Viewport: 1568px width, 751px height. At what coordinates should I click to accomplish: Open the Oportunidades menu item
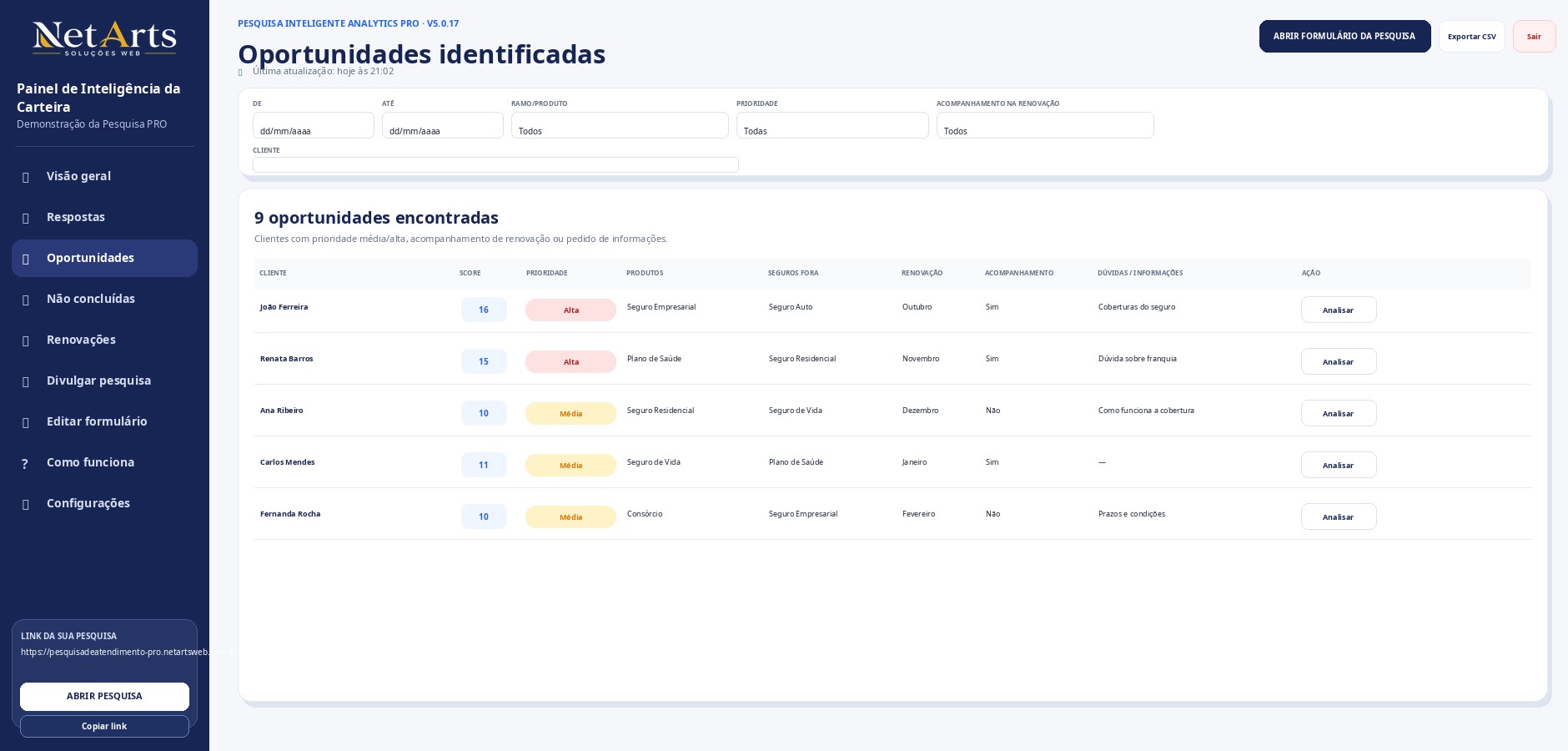tap(104, 258)
